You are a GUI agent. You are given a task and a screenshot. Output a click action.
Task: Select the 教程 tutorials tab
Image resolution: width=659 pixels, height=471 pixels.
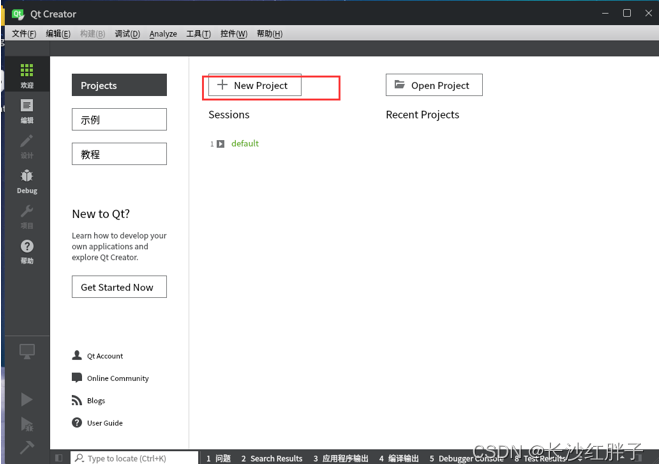[119, 154]
